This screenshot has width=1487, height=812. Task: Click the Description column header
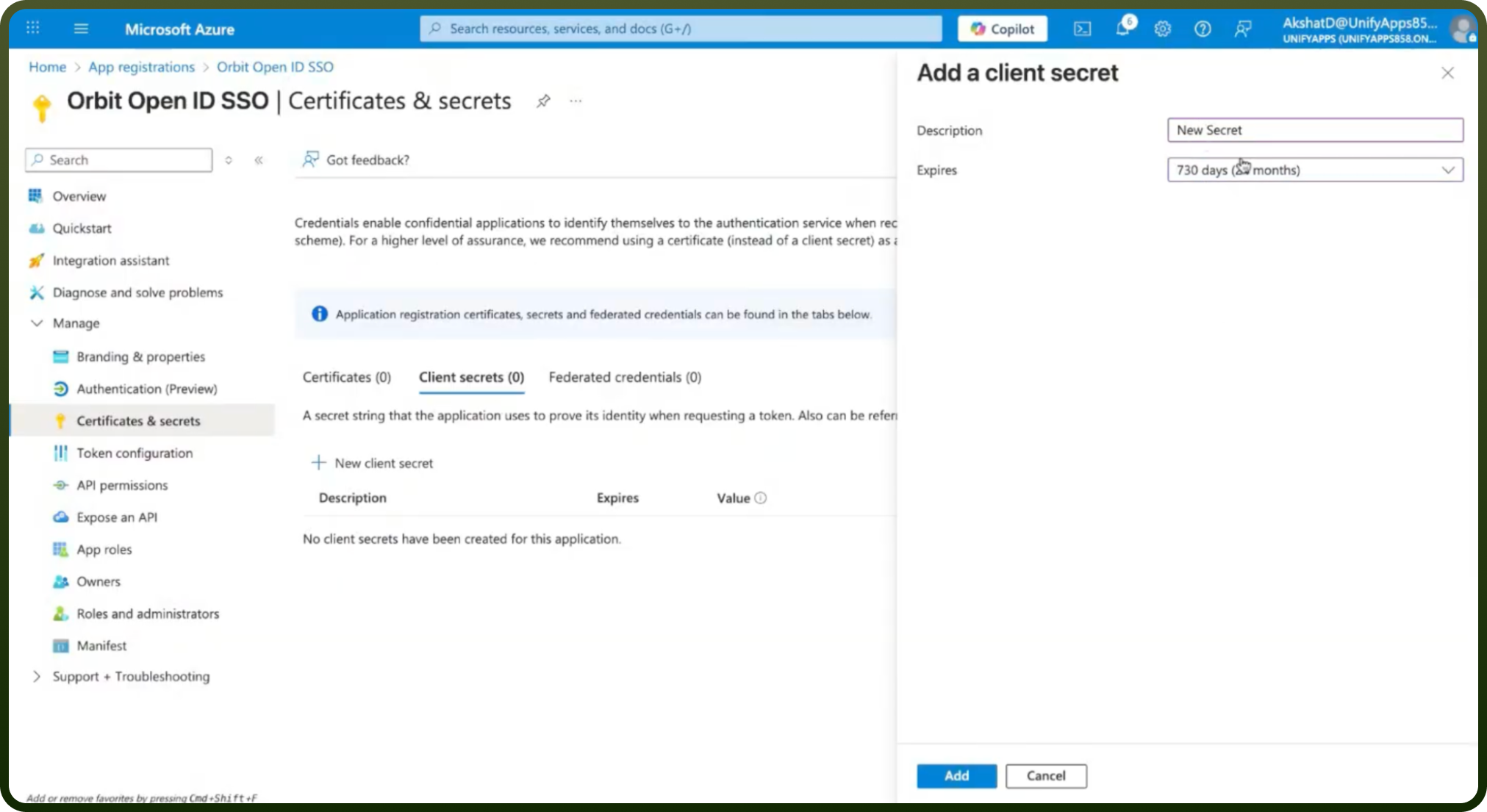tap(352, 498)
